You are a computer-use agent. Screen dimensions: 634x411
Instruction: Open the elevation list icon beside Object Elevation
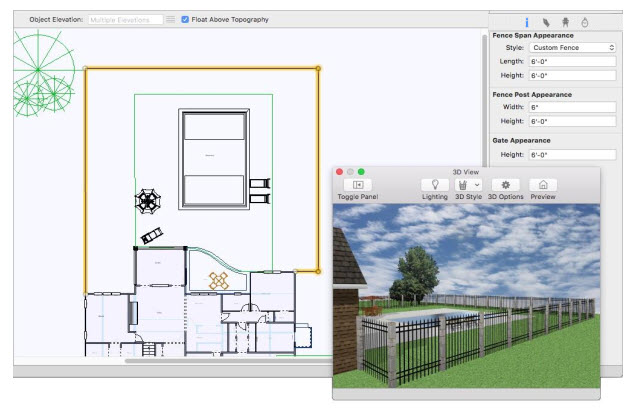(x=171, y=19)
